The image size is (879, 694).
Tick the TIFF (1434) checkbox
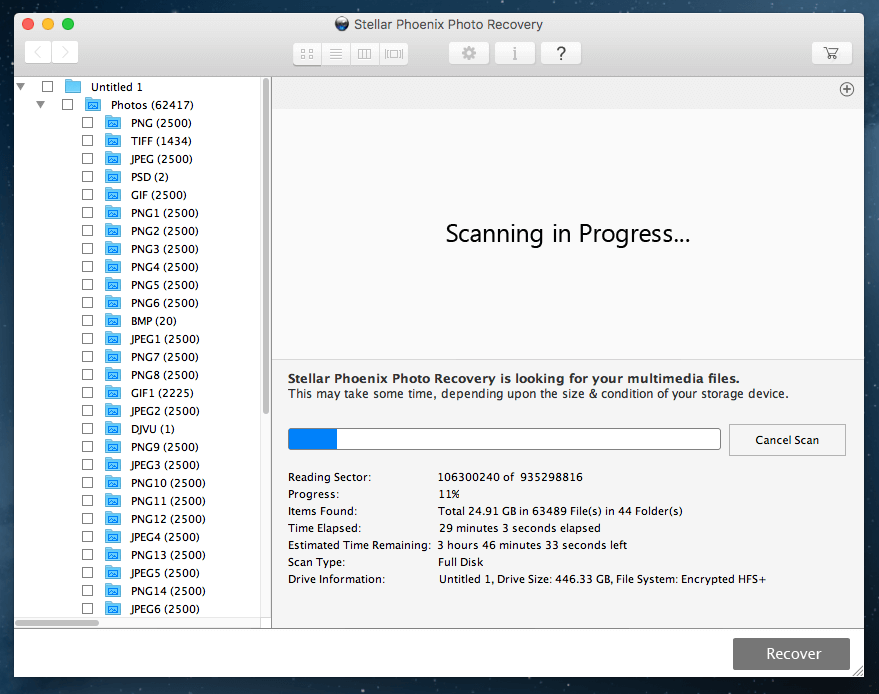87,141
